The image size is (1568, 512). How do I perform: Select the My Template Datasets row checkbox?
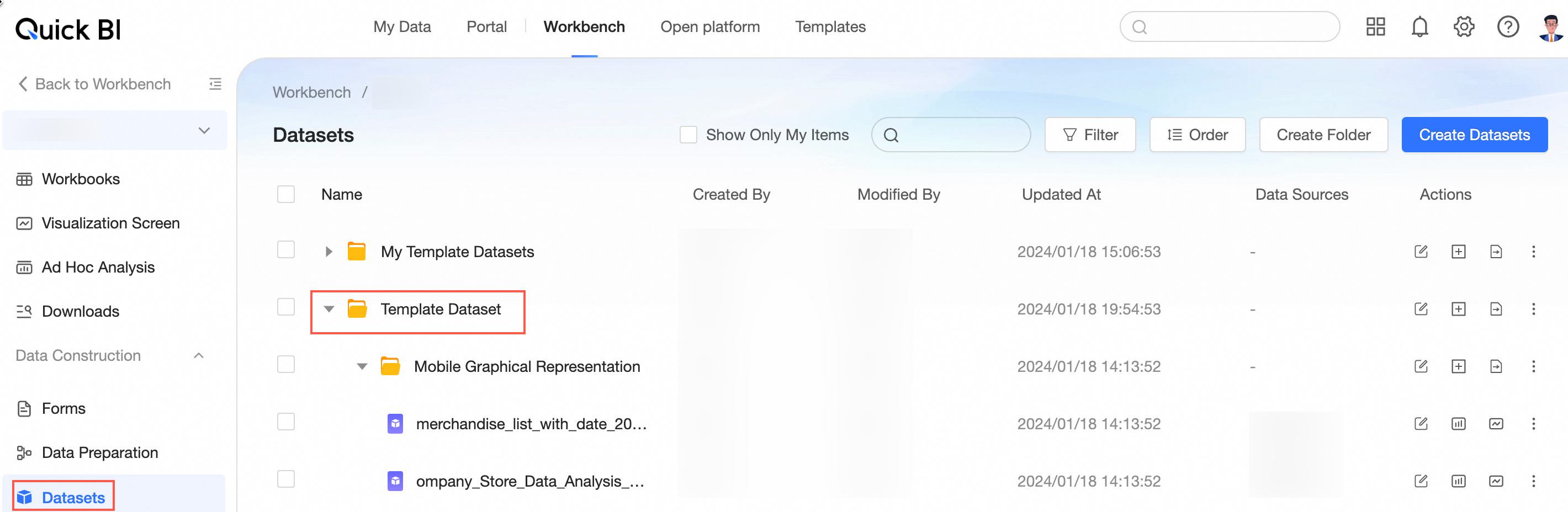(x=285, y=250)
